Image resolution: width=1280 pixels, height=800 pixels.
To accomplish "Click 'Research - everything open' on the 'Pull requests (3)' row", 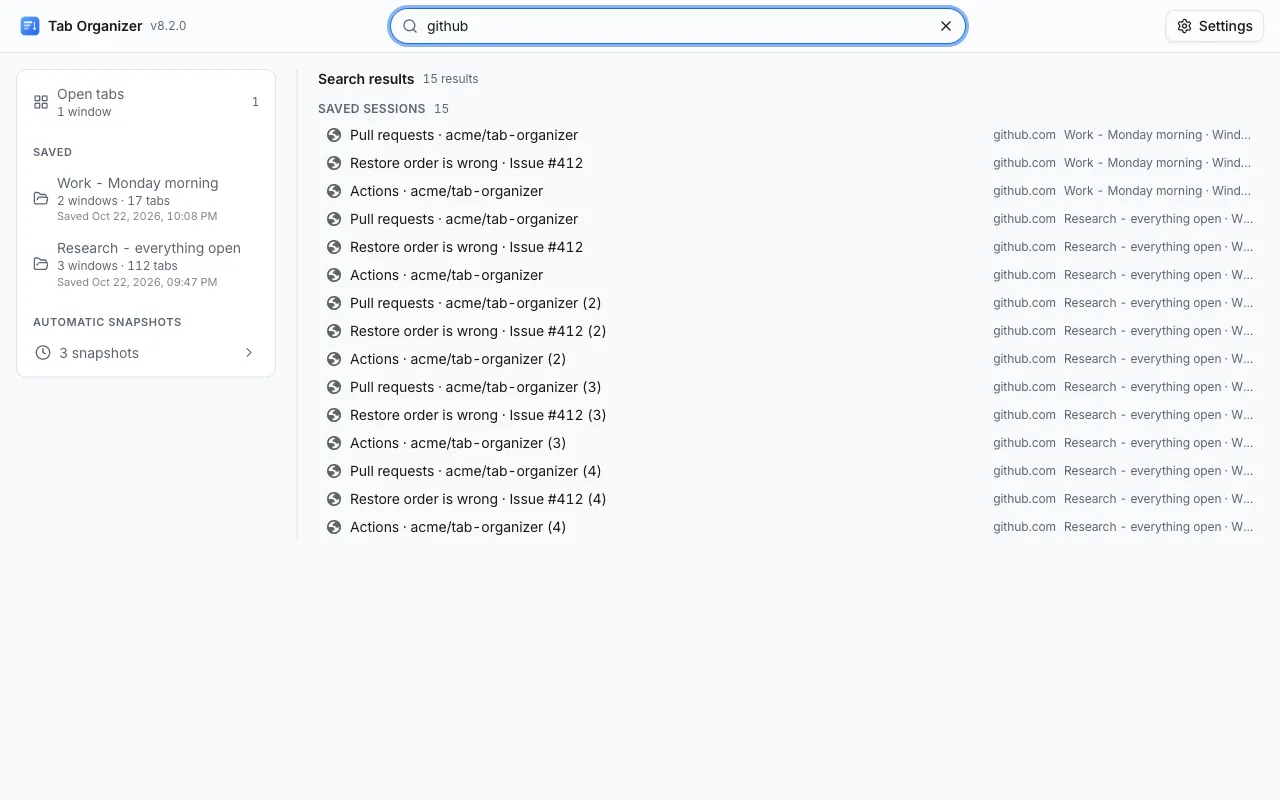I will 1143,387.
